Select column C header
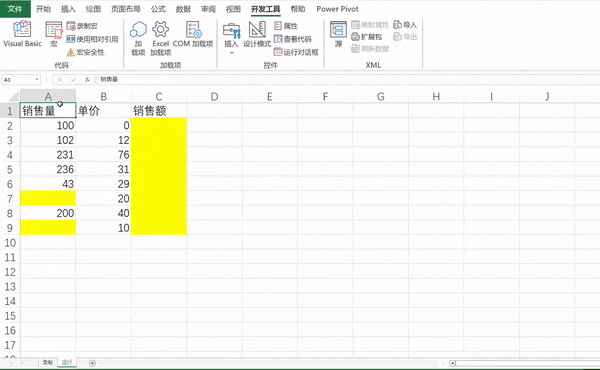The image size is (600, 370). (x=159, y=96)
